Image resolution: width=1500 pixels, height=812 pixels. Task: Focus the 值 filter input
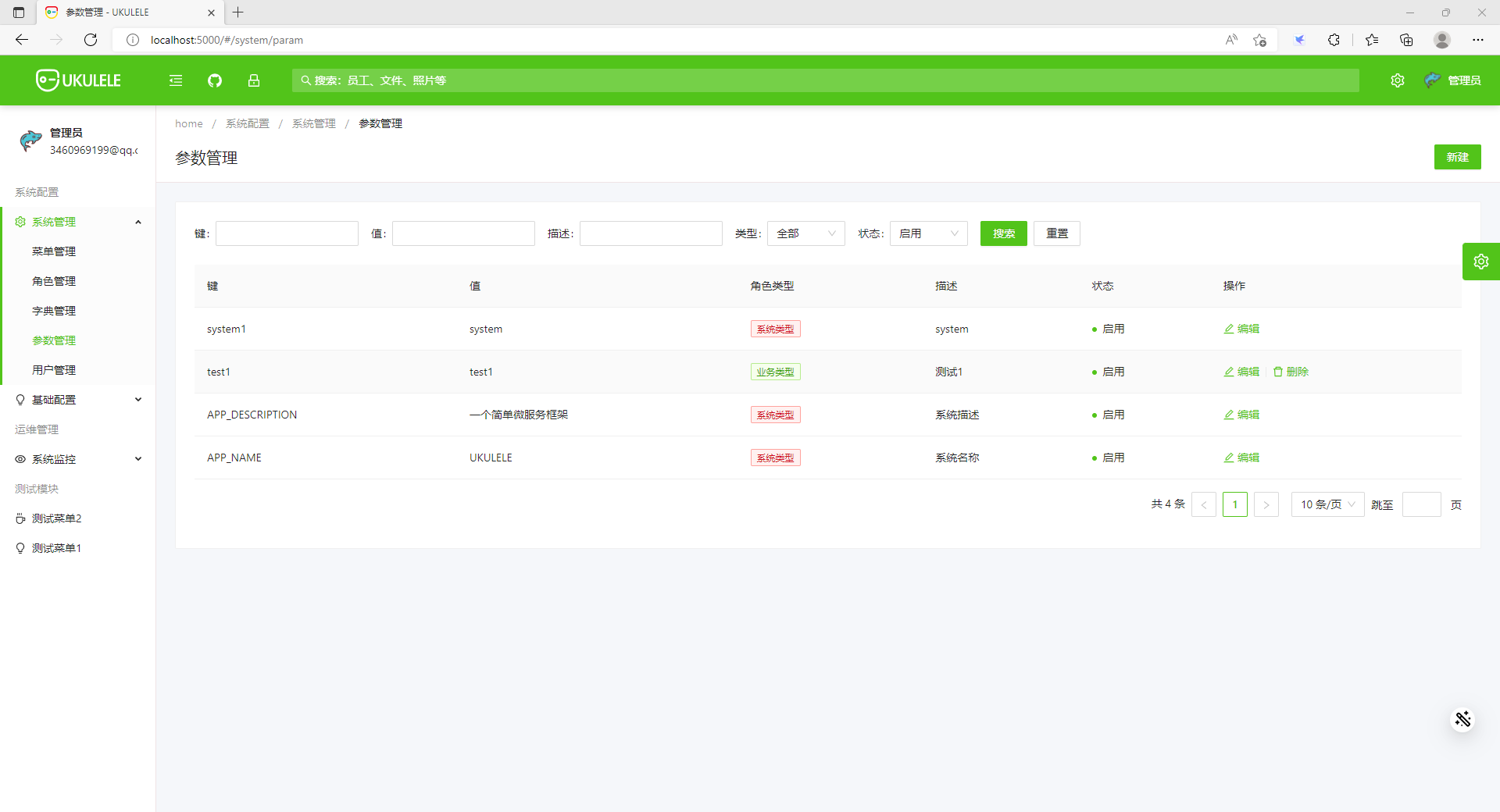coord(463,233)
